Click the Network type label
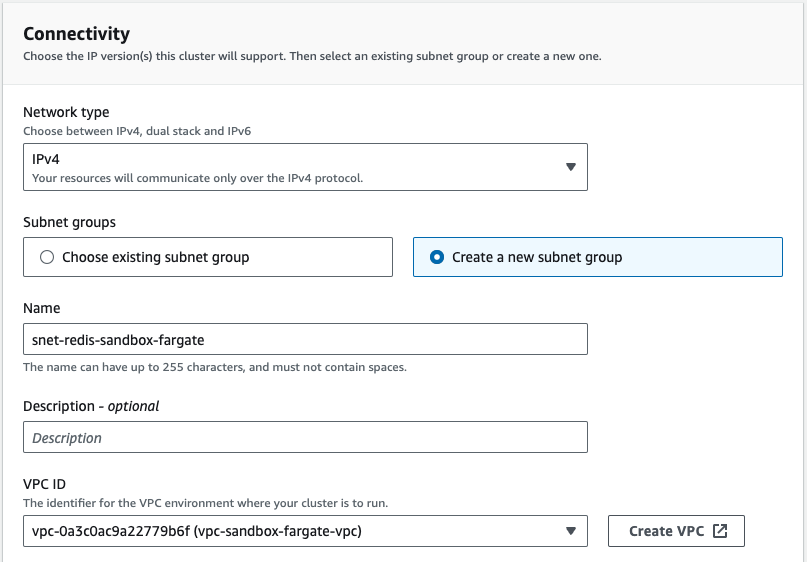The width and height of the screenshot is (807, 562). coord(66,112)
